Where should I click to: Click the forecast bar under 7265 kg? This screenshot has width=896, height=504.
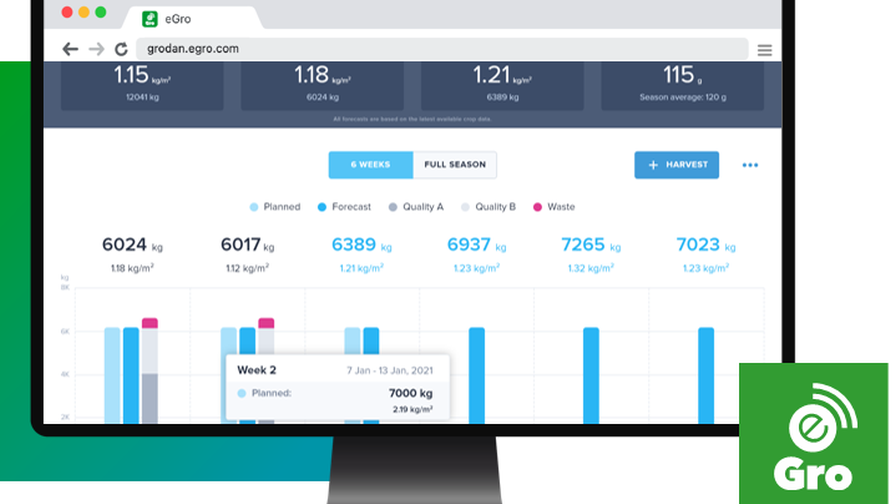[x=591, y=375]
